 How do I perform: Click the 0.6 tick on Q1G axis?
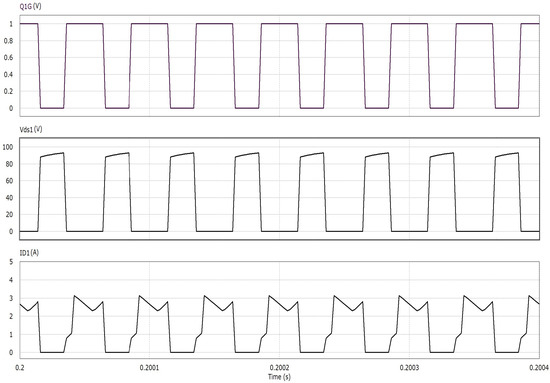8,58
